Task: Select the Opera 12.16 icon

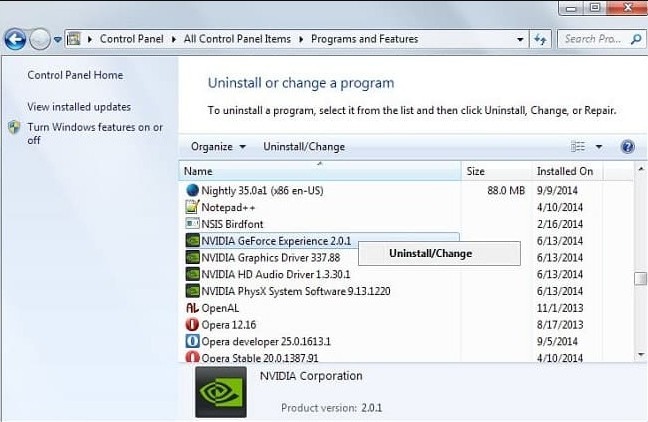Action: [x=193, y=325]
